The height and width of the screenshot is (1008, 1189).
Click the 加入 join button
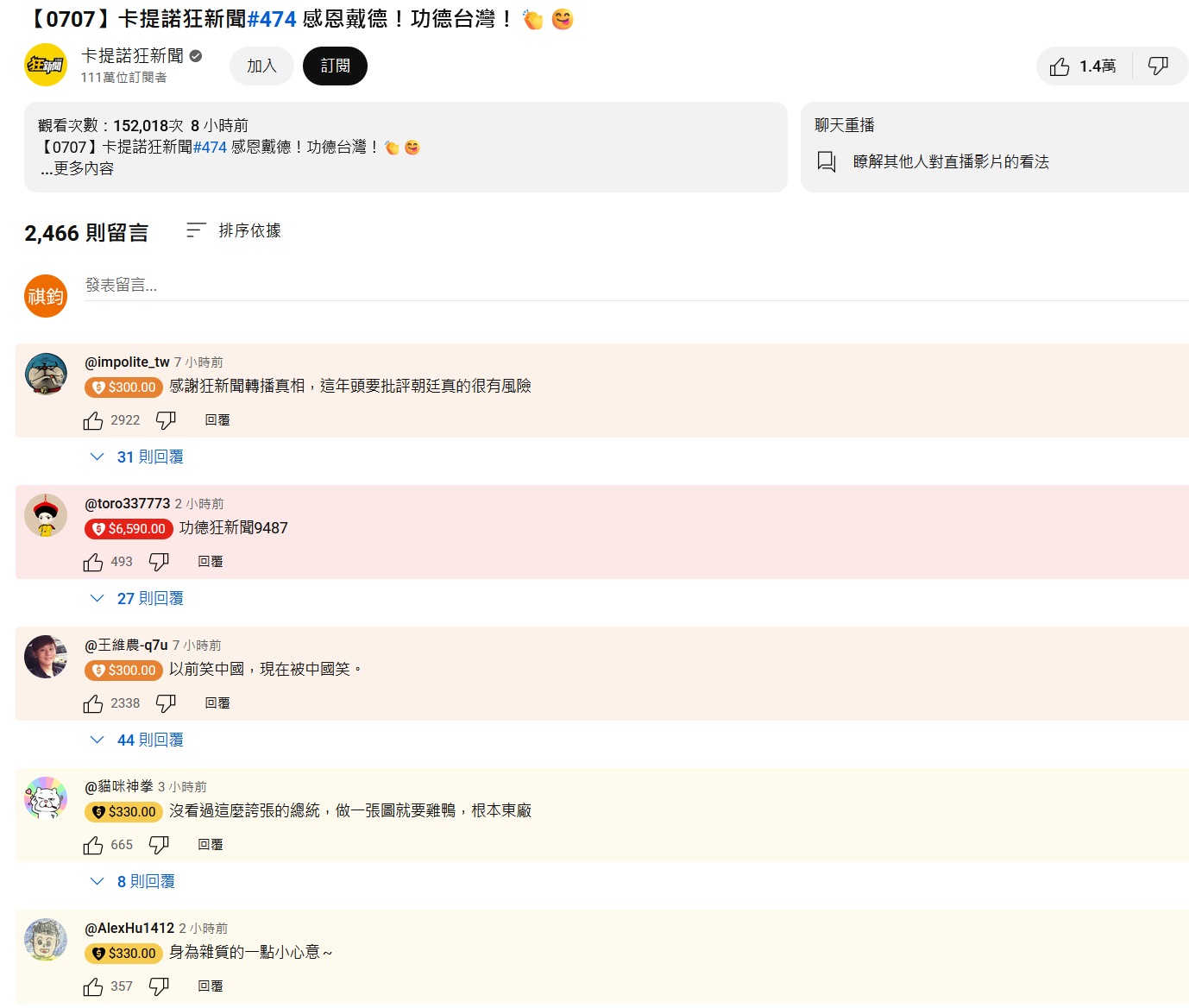click(261, 66)
